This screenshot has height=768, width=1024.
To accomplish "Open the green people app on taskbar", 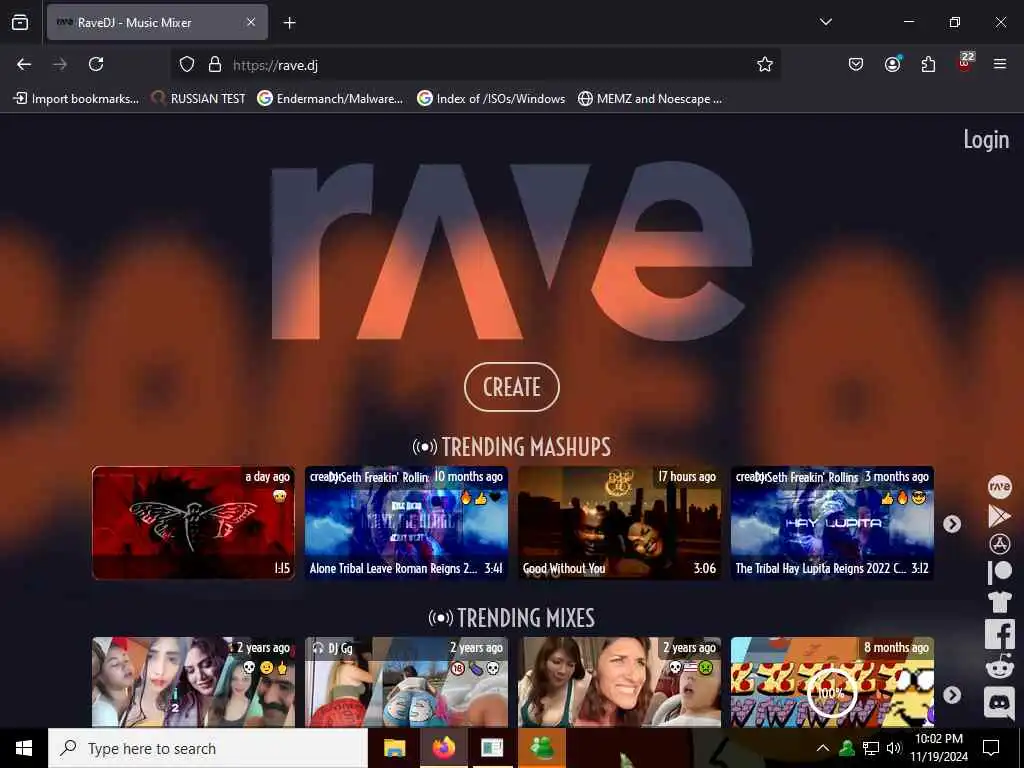I will pos(542,748).
